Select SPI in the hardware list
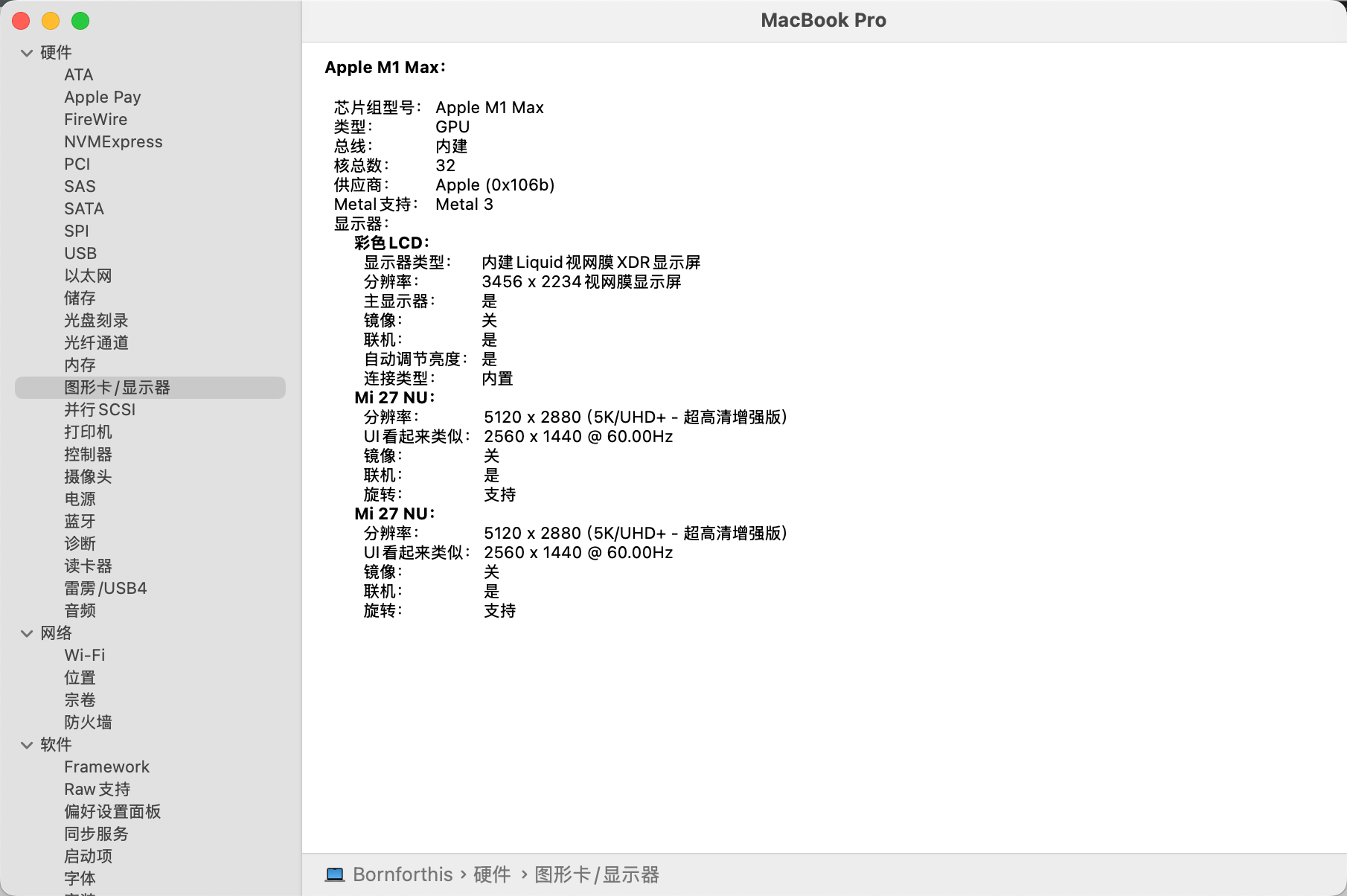 [77, 231]
